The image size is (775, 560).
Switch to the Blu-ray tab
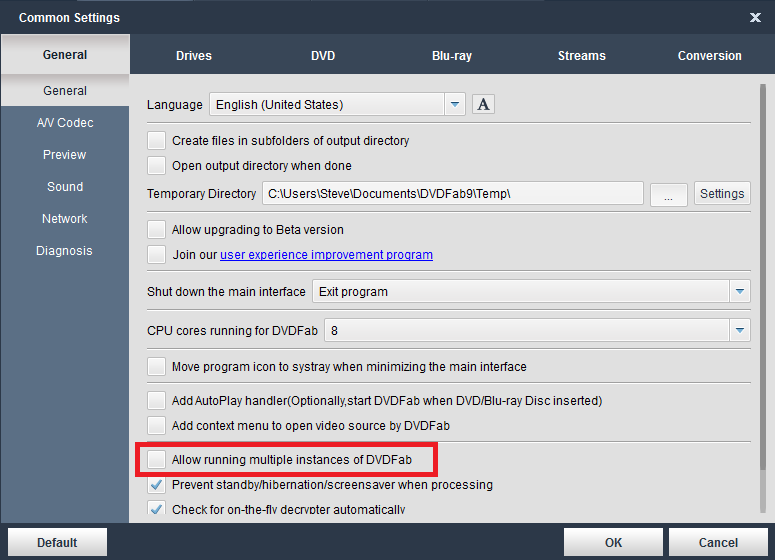[x=451, y=56]
